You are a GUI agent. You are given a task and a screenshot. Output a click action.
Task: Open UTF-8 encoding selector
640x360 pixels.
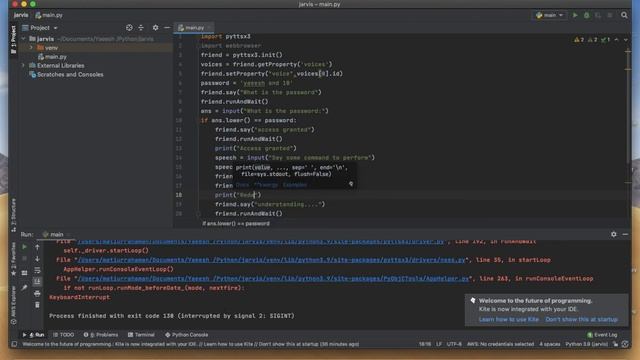pyautogui.click(x=454, y=344)
